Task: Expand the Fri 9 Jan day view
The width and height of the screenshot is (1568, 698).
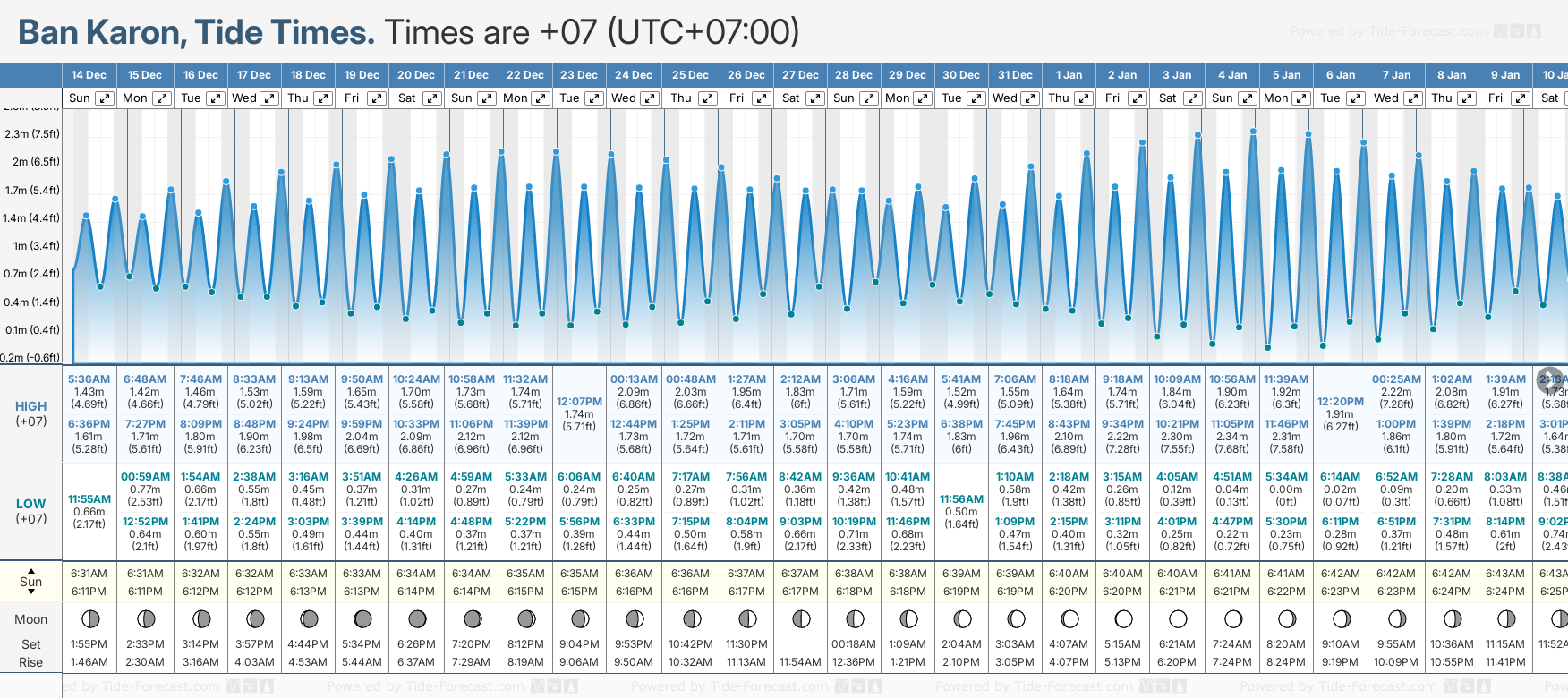Action: pyautogui.click(x=1521, y=98)
